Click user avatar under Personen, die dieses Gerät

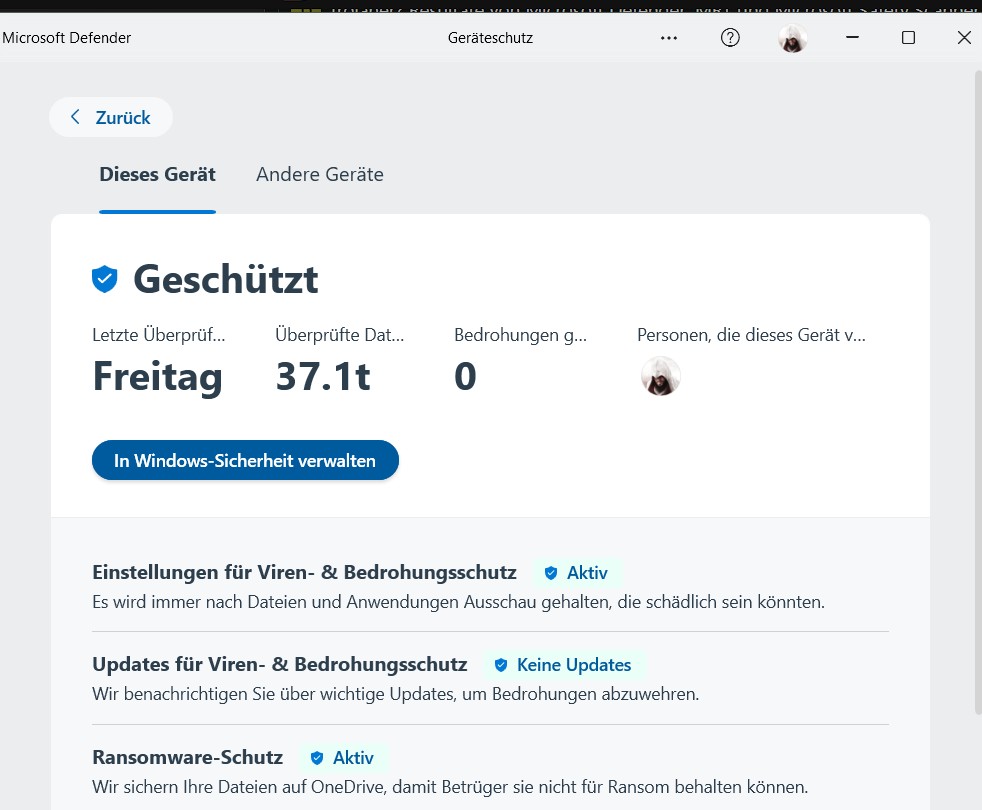(661, 376)
